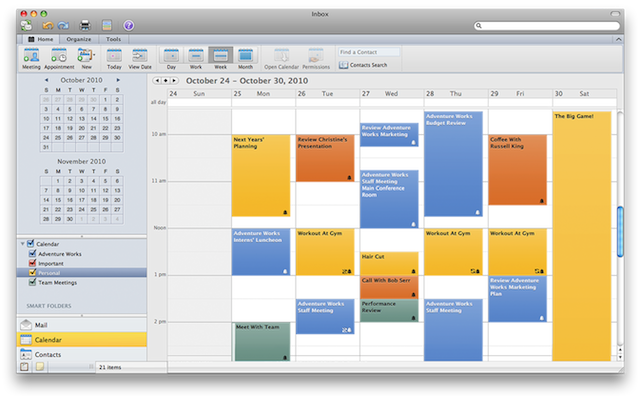Image resolution: width=640 pixels, height=397 pixels.
Task: Click the Print icon in the toolbar
Action: tap(85, 25)
